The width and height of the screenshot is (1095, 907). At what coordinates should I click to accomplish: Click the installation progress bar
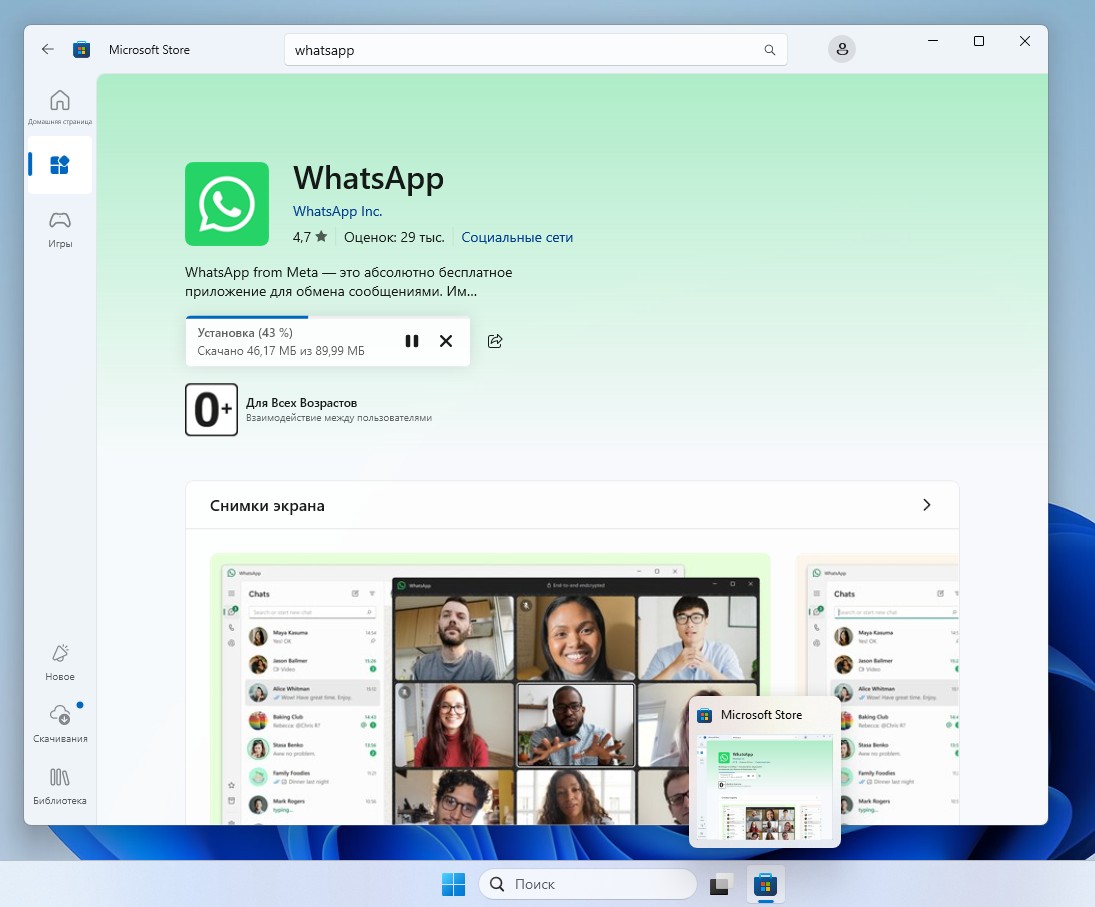(x=328, y=318)
